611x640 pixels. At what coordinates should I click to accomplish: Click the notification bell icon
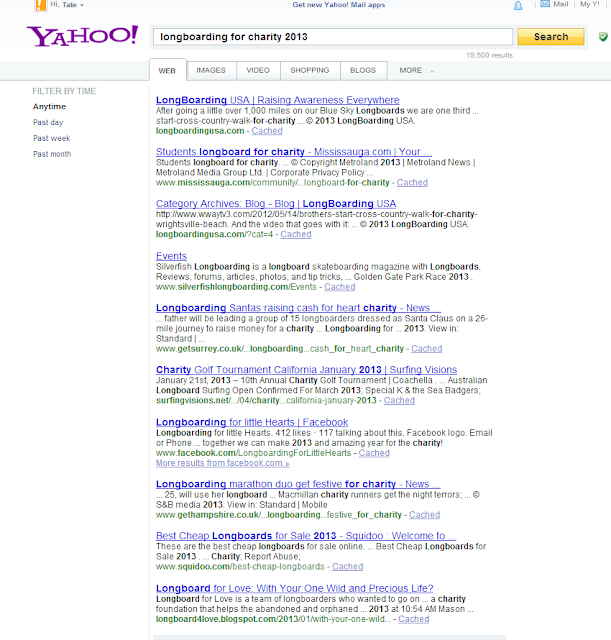coord(518,5)
